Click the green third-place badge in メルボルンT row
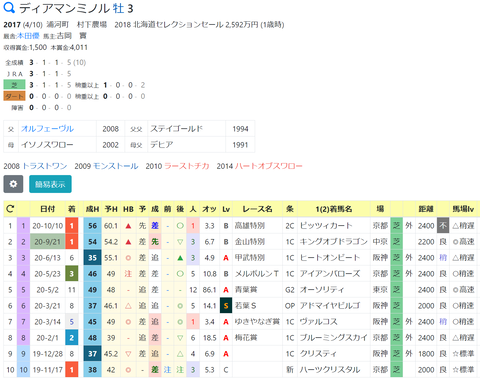The height and width of the screenshot is (379, 480). [x=72, y=274]
